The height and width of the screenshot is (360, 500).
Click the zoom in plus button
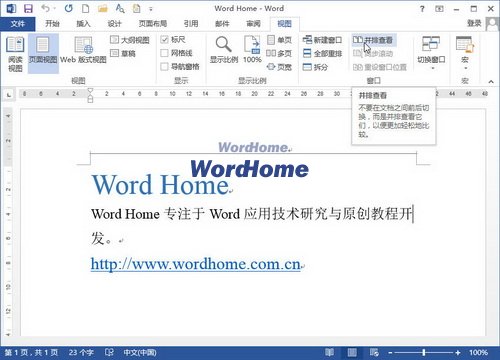click(x=458, y=353)
